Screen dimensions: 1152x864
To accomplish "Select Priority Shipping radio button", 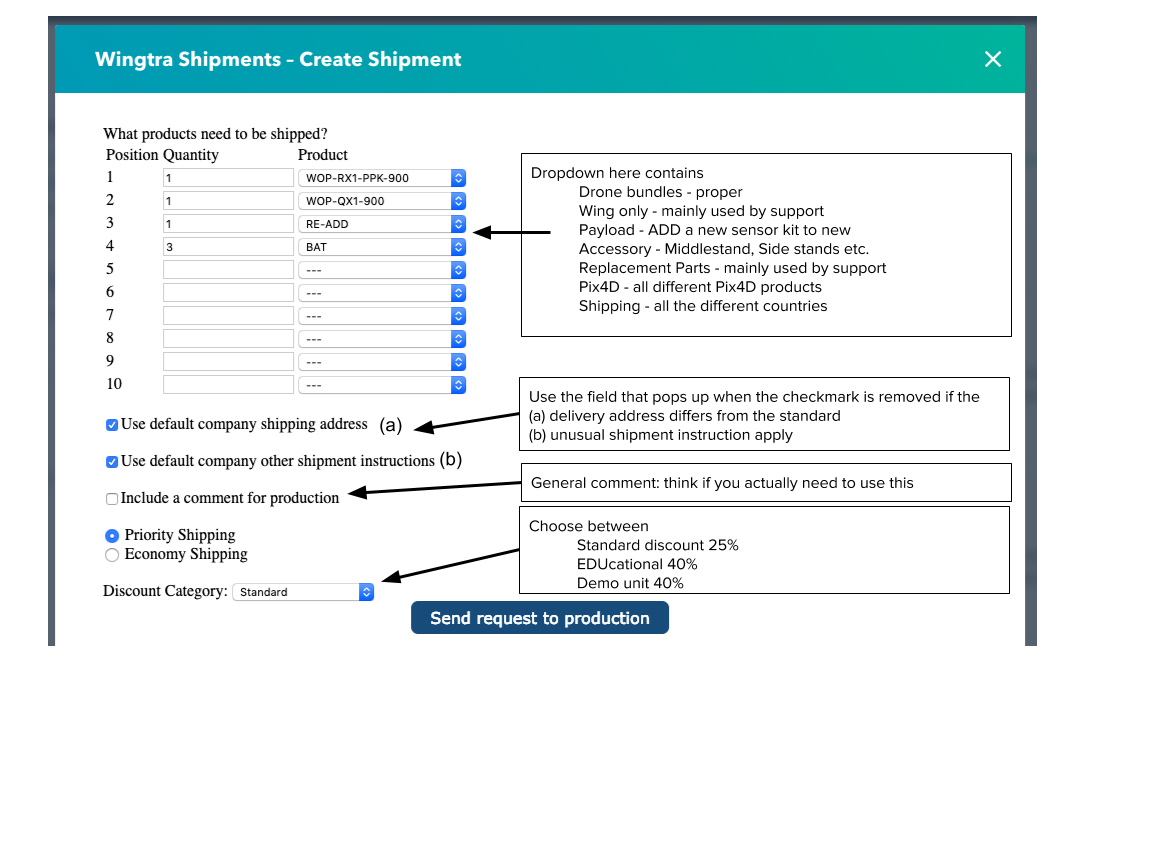I will tap(112, 536).
